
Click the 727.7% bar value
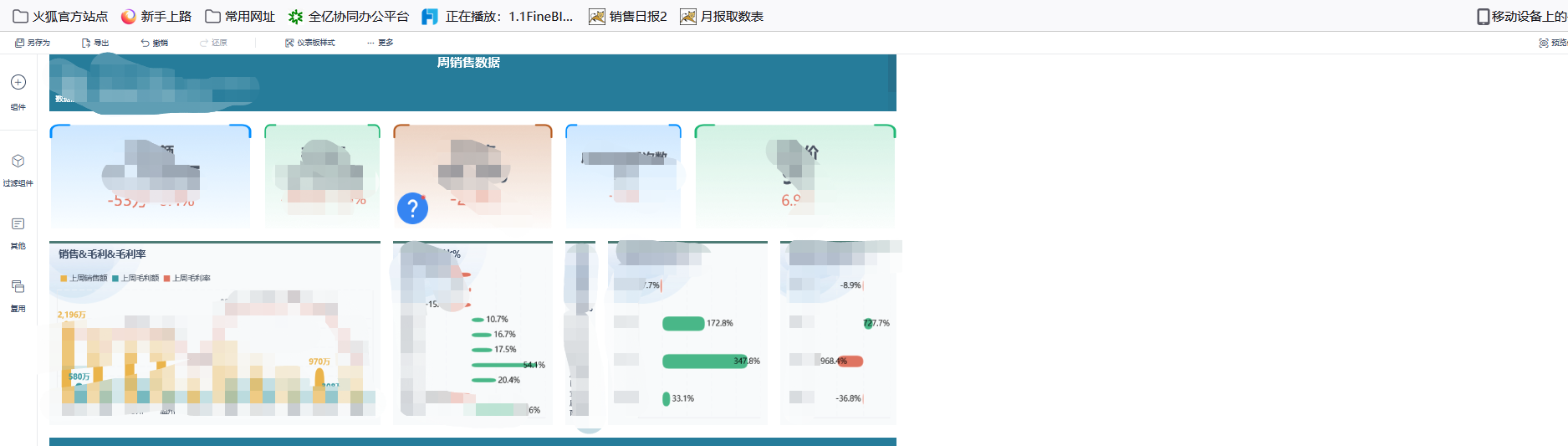(876, 323)
